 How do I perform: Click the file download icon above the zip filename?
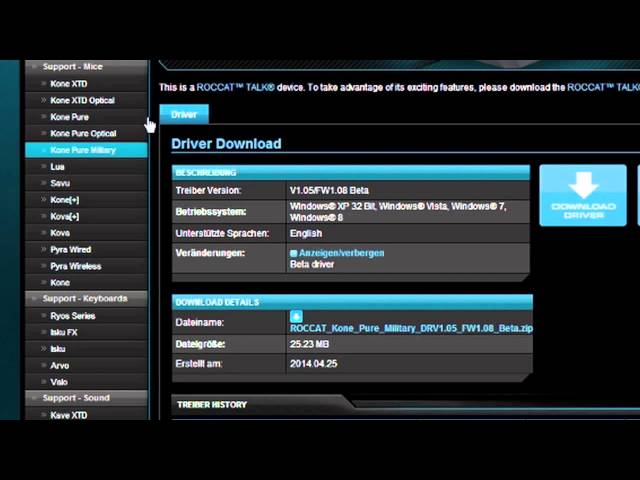pyautogui.click(x=296, y=316)
